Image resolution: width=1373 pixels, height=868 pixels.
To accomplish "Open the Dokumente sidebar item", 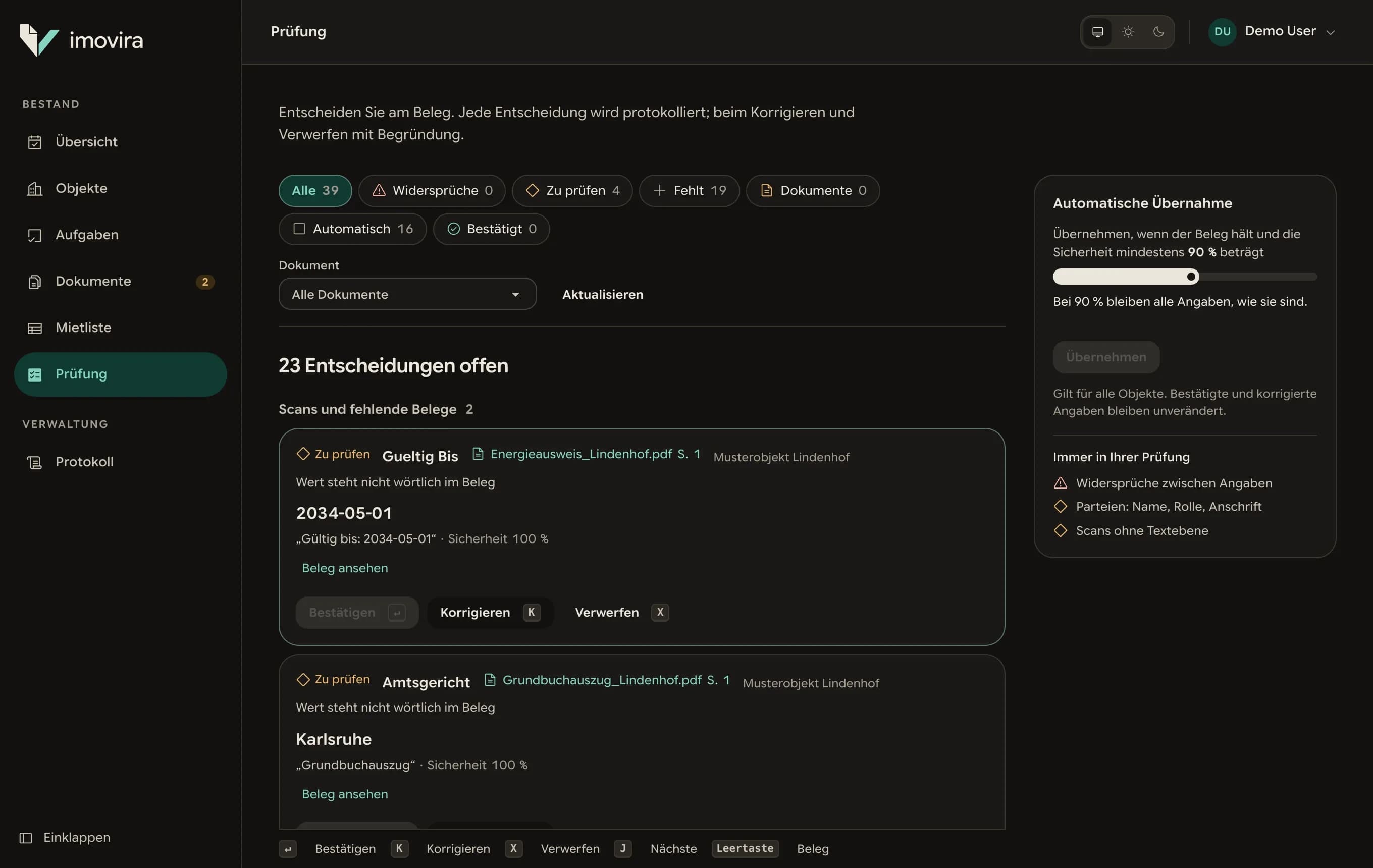I will click(x=120, y=282).
